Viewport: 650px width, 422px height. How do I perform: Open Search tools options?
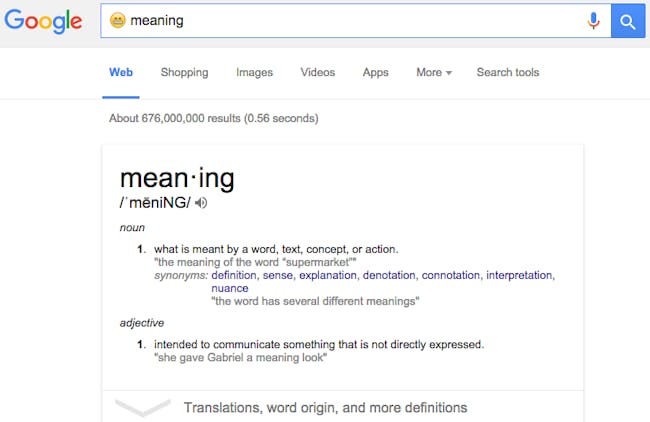[x=508, y=73]
